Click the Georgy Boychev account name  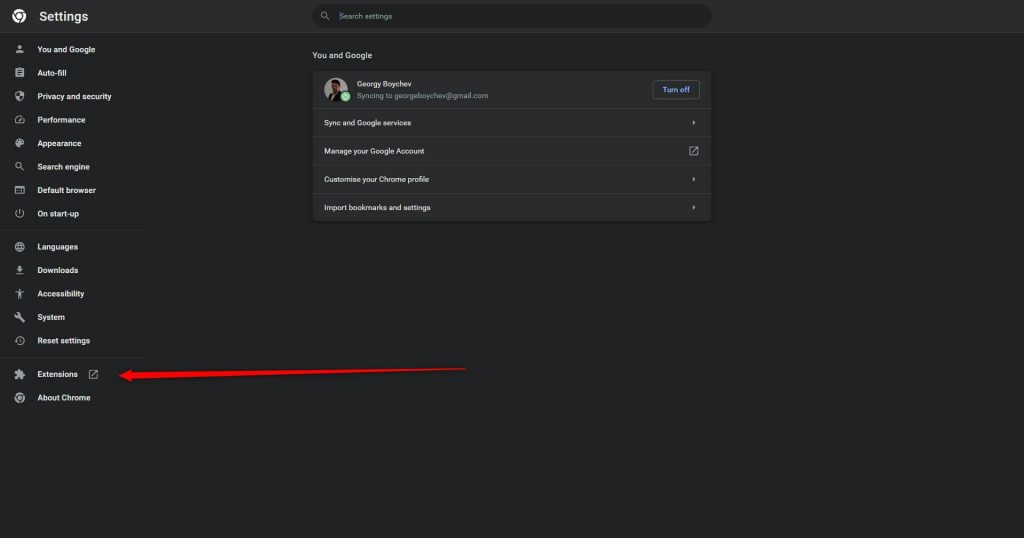tap(384, 84)
